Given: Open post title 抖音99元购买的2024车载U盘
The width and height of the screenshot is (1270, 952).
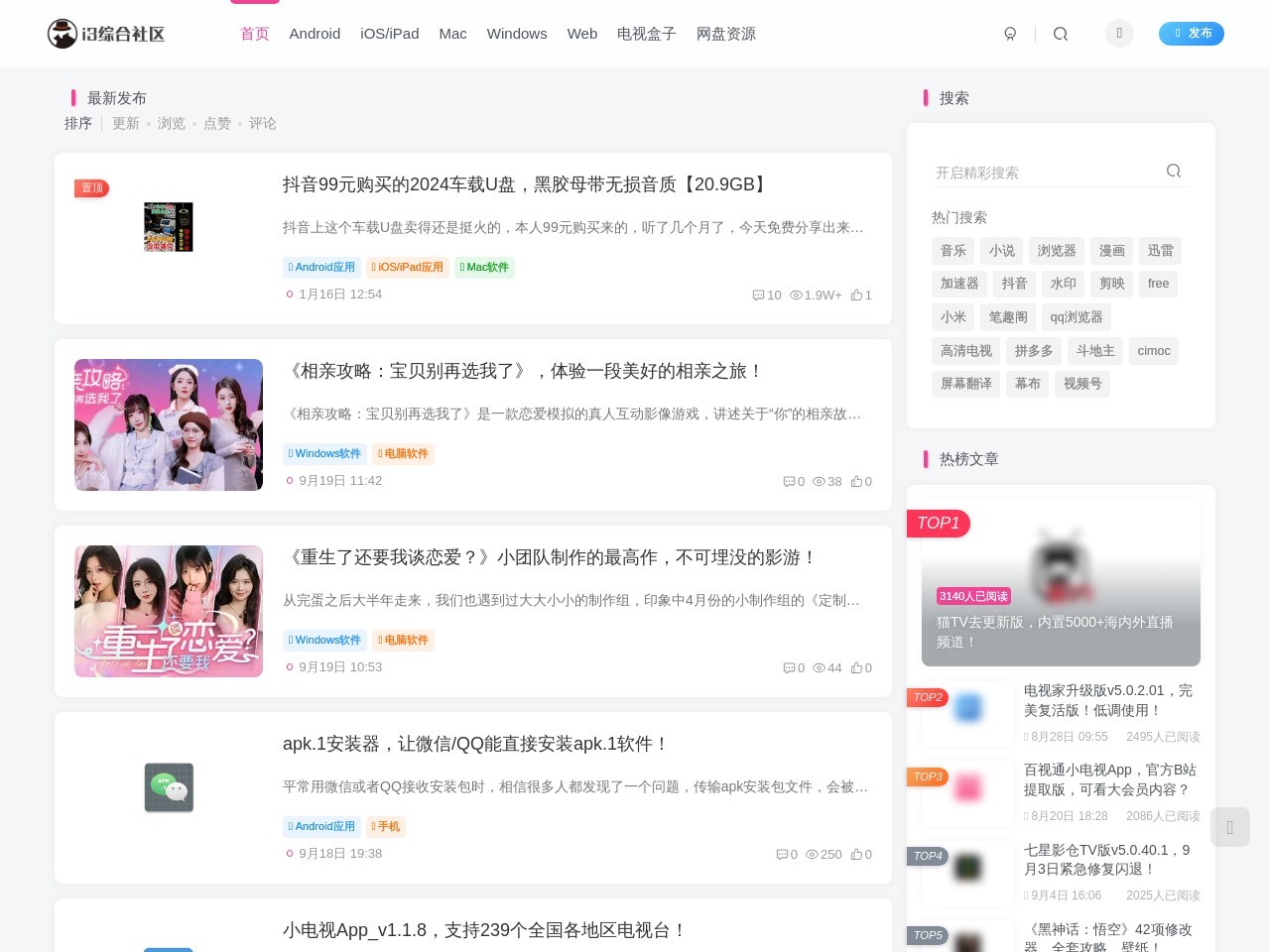Looking at the screenshot, I should [527, 184].
